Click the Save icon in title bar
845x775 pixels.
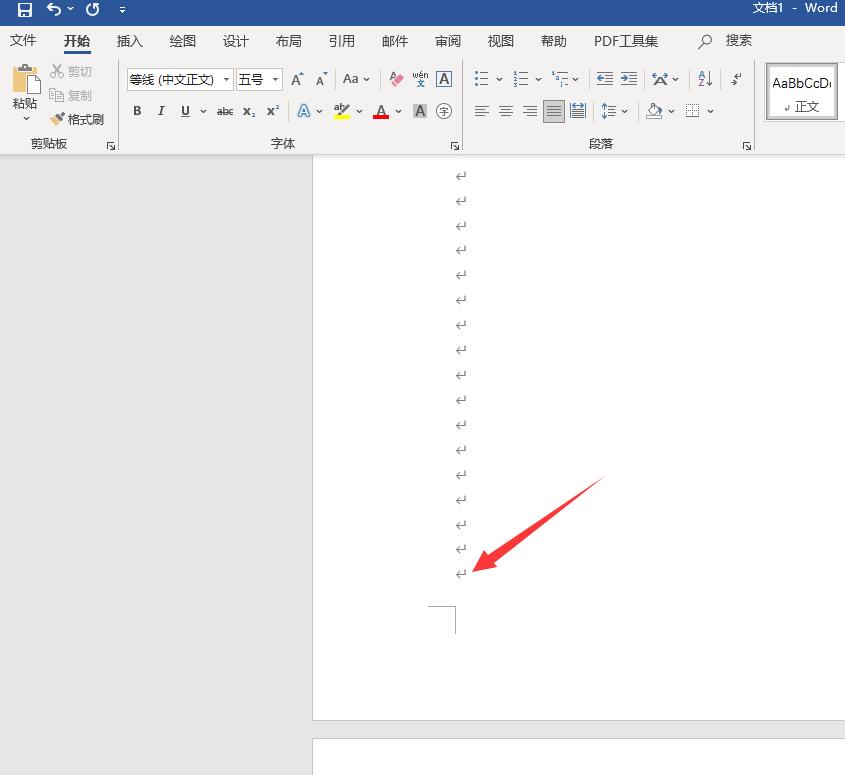pos(25,9)
